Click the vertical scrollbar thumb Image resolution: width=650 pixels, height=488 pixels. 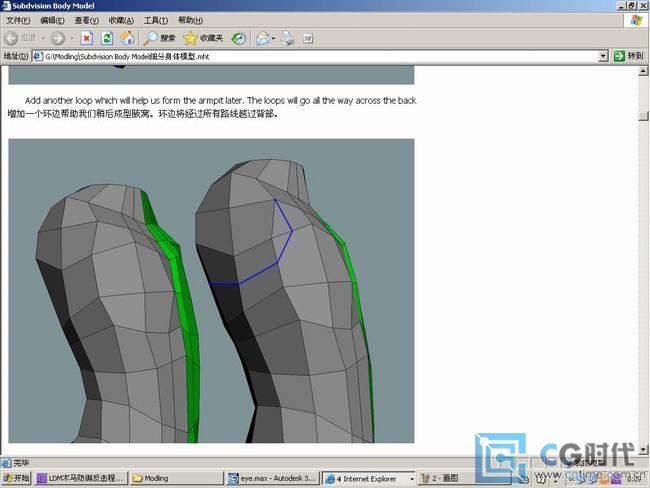(x=643, y=115)
